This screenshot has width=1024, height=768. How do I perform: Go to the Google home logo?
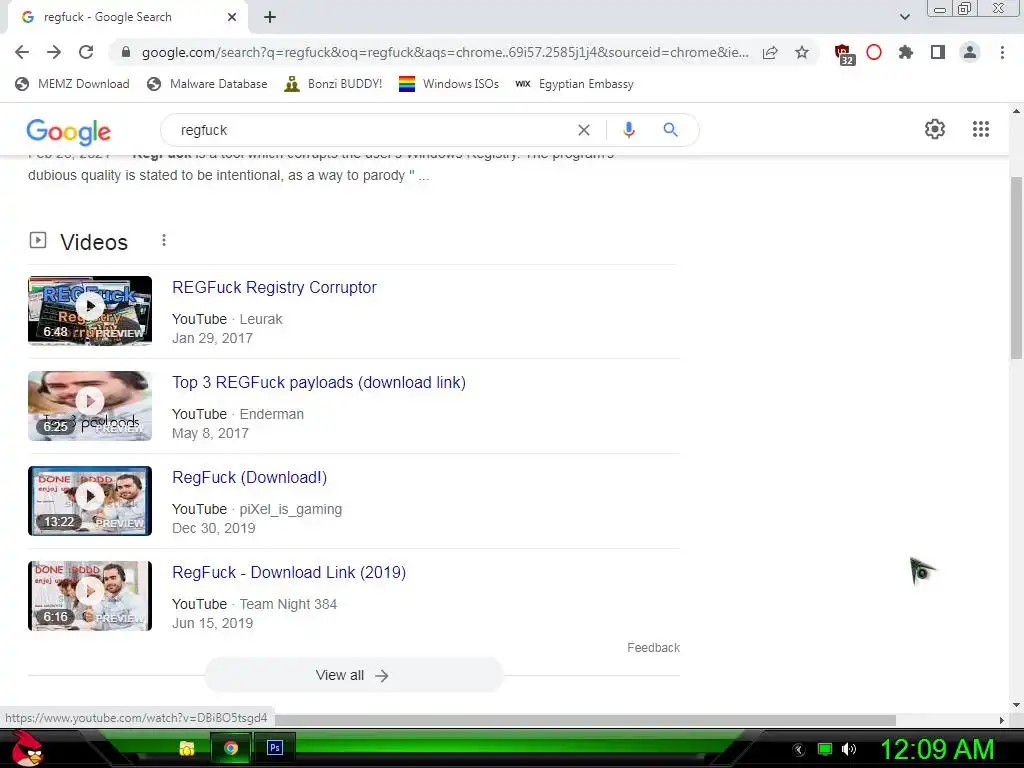[x=69, y=131]
